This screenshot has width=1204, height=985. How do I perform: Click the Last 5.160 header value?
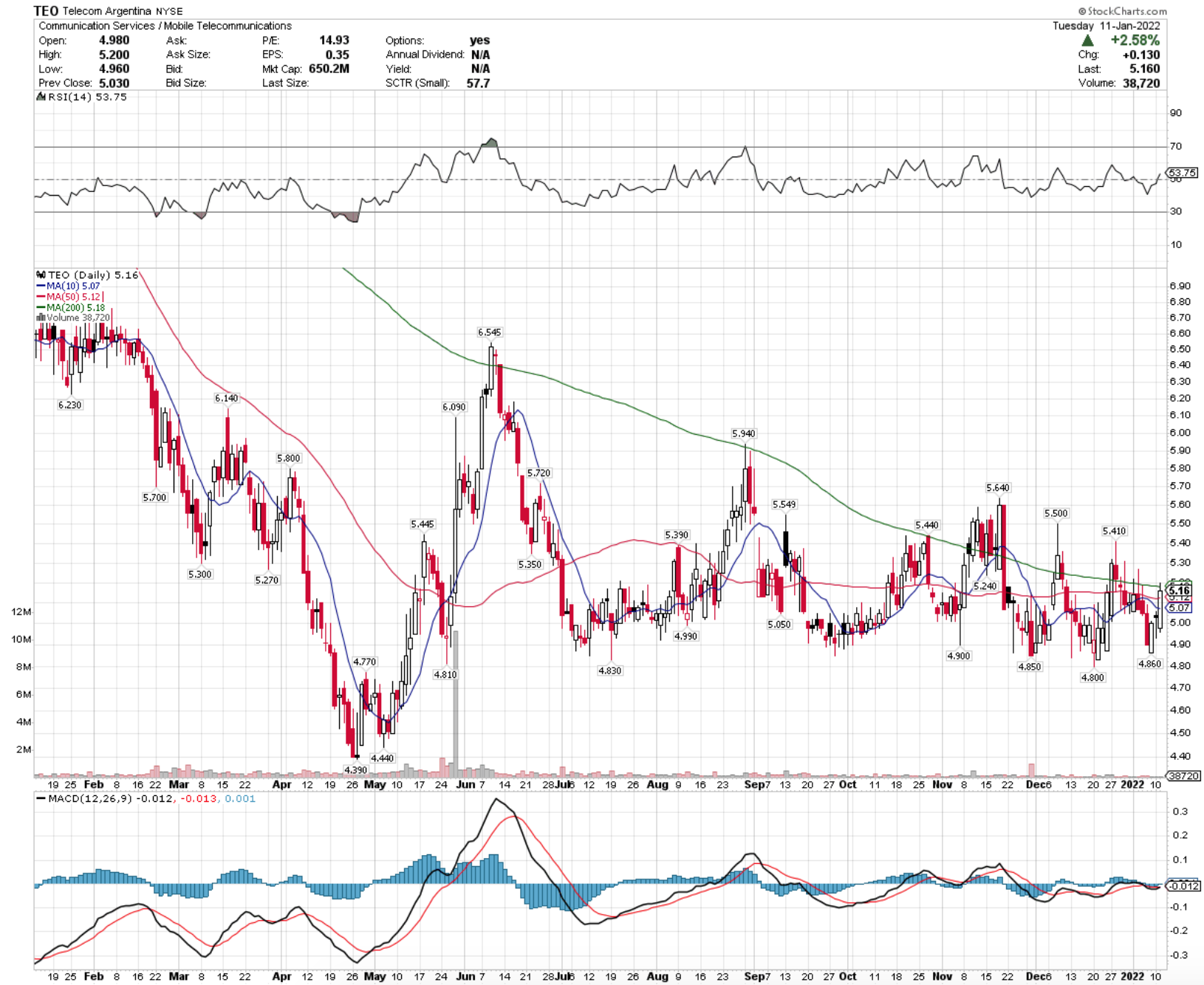[x=1145, y=69]
